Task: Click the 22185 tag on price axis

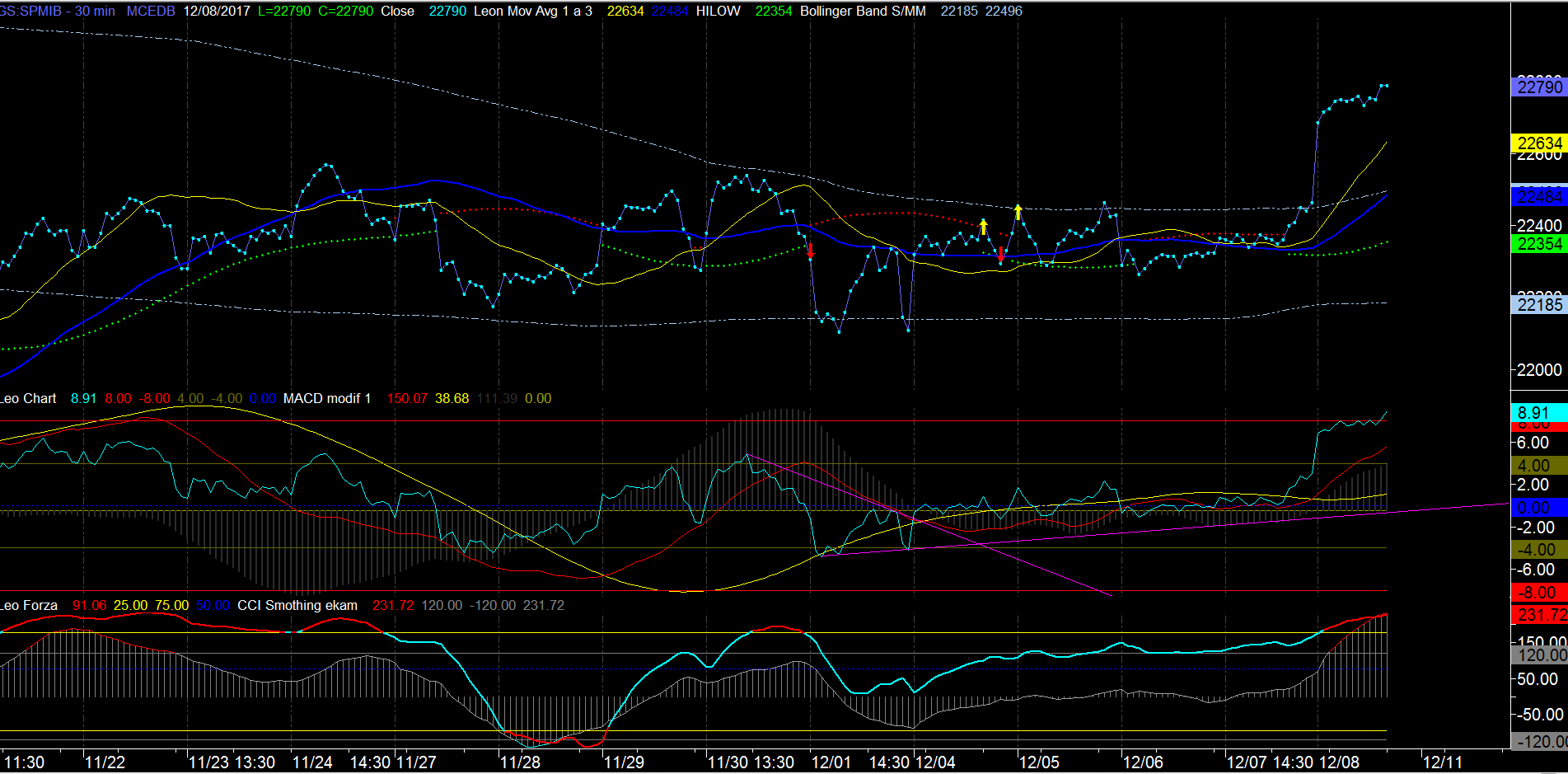Action: (1539, 304)
